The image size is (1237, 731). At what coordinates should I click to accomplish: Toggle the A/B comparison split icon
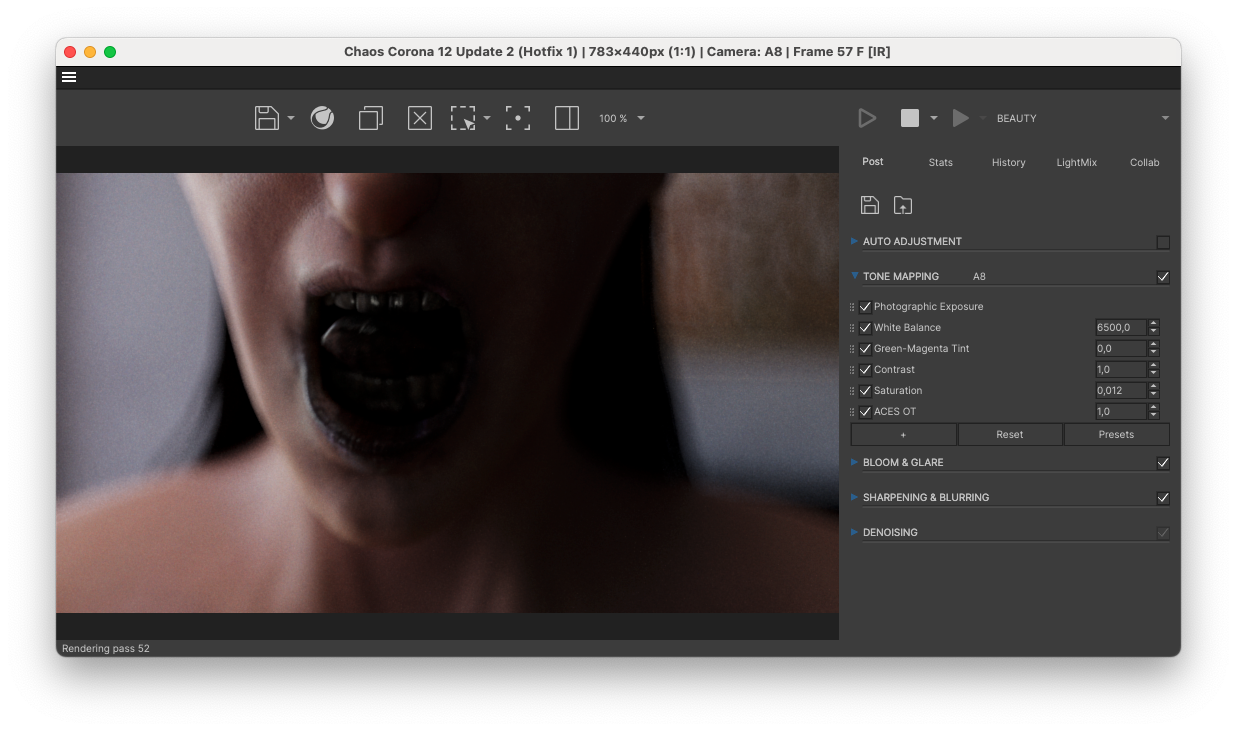pyautogui.click(x=567, y=118)
